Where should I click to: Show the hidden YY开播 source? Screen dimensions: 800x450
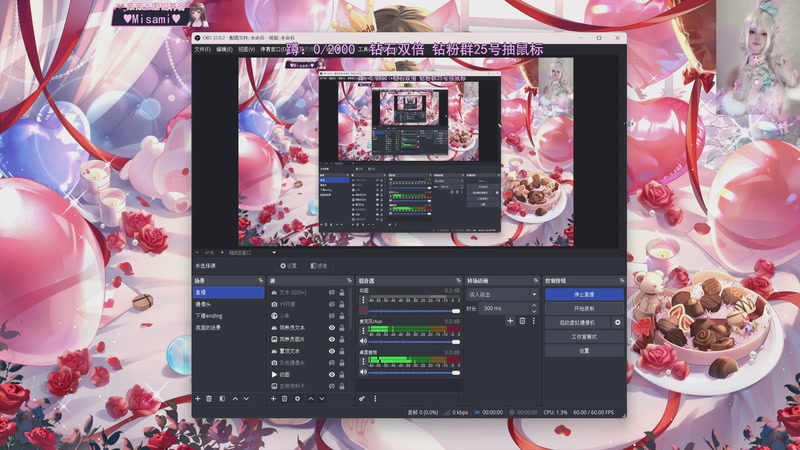(x=332, y=304)
